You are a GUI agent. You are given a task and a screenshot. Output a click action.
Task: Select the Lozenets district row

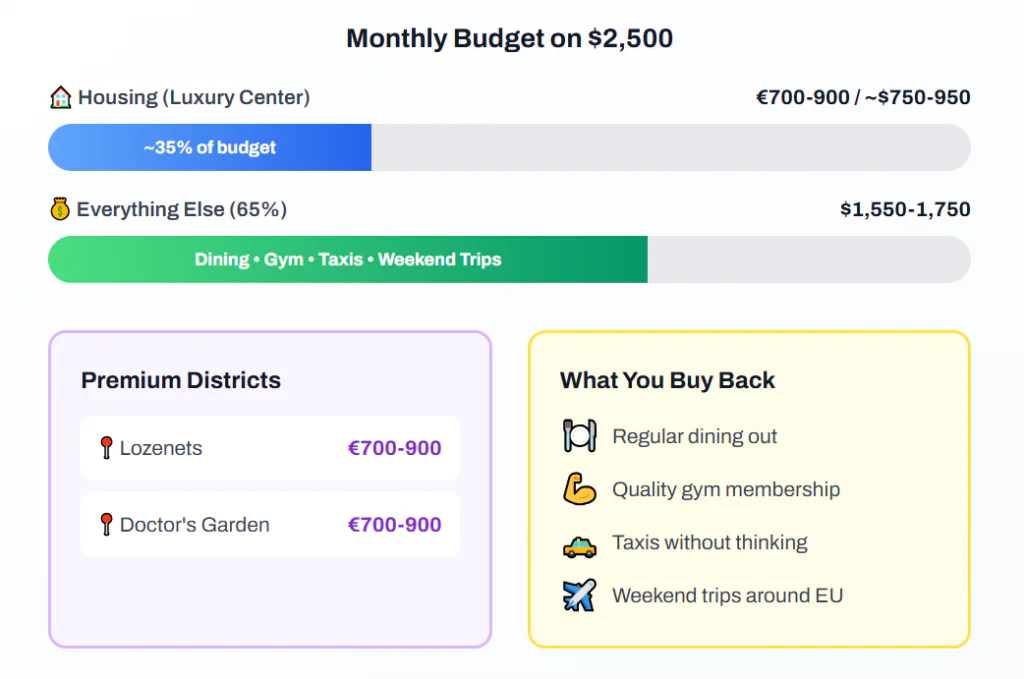(270, 448)
